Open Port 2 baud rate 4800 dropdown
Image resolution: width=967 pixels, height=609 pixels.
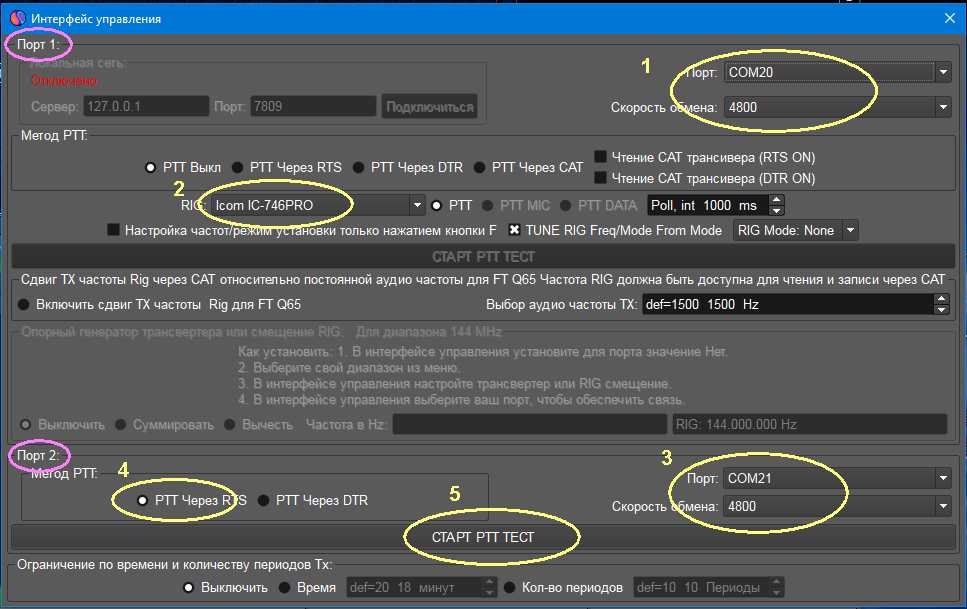837,507
